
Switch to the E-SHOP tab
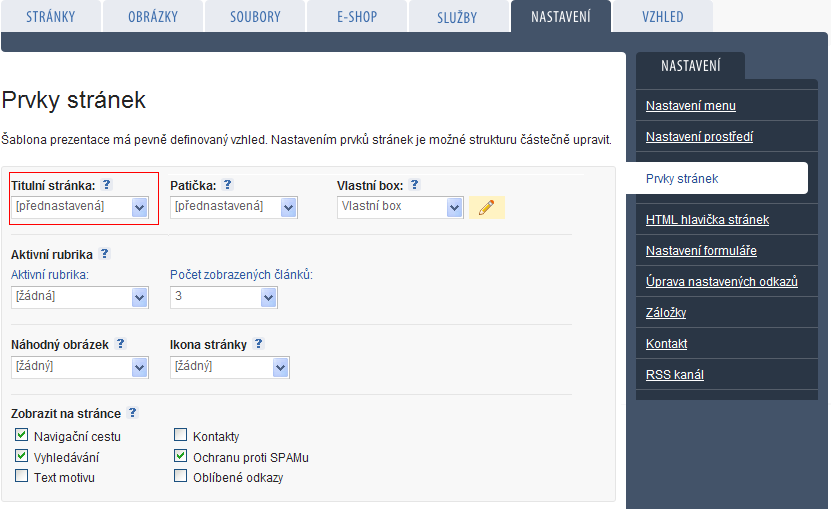(x=357, y=16)
